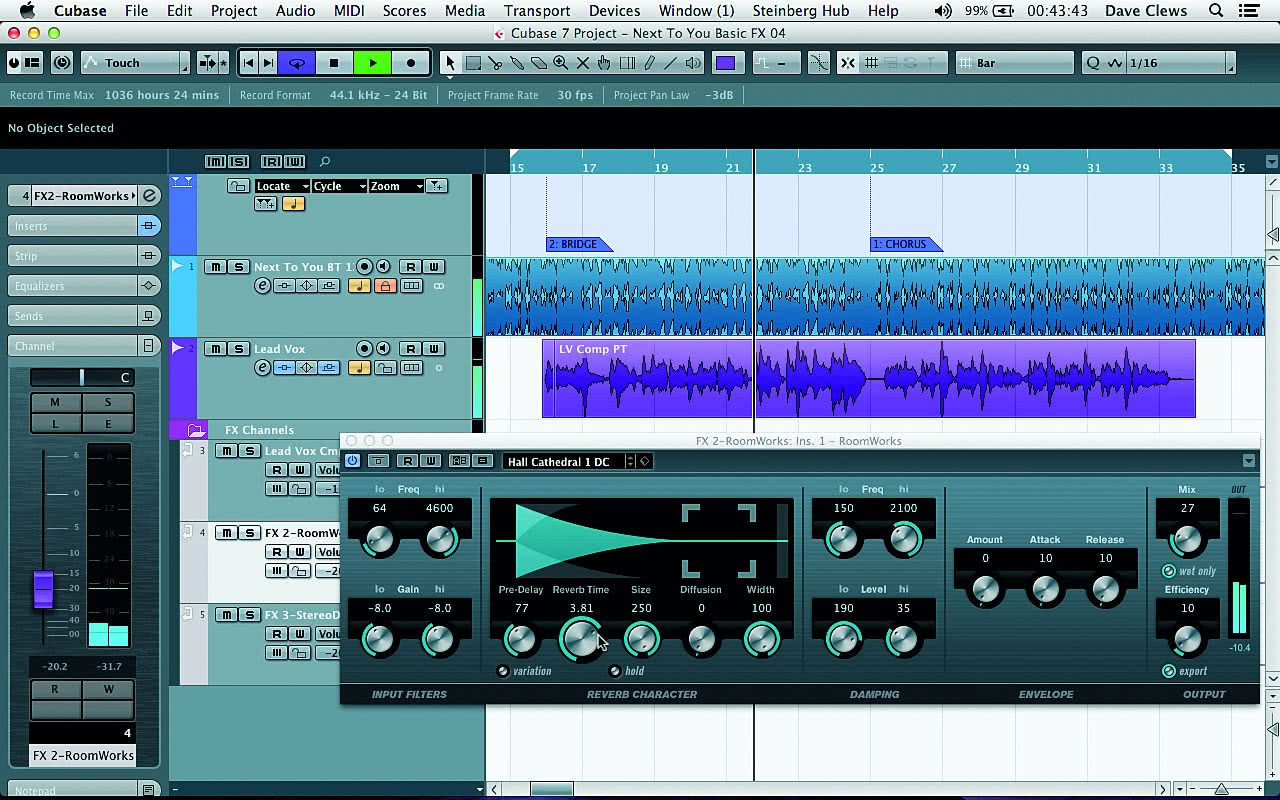Enable the wet only button in RoomWorks
The image size is (1280, 800).
[x=1168, y=571]
